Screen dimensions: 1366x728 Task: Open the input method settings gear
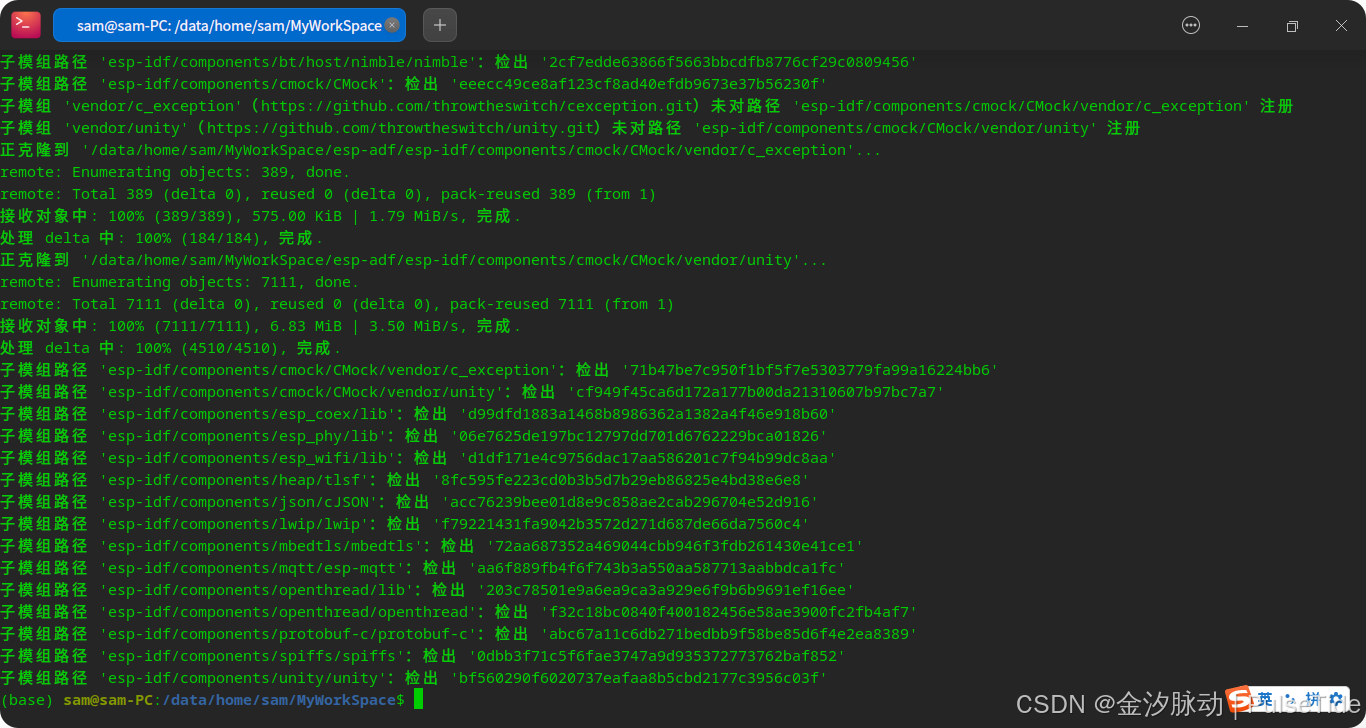coord(1336,699)
